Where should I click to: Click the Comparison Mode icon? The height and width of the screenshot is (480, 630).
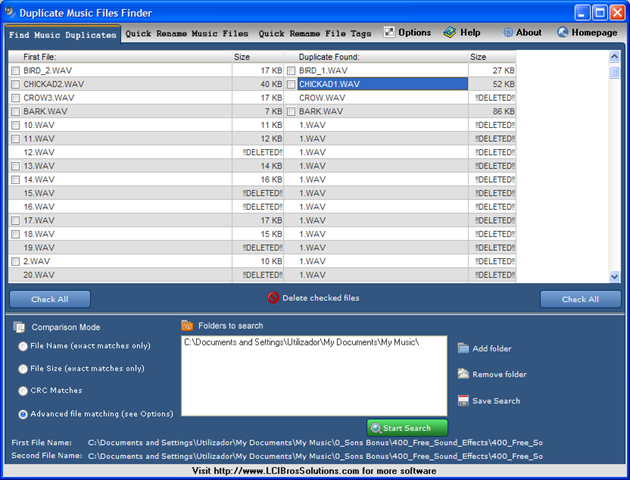pos(19,327)
